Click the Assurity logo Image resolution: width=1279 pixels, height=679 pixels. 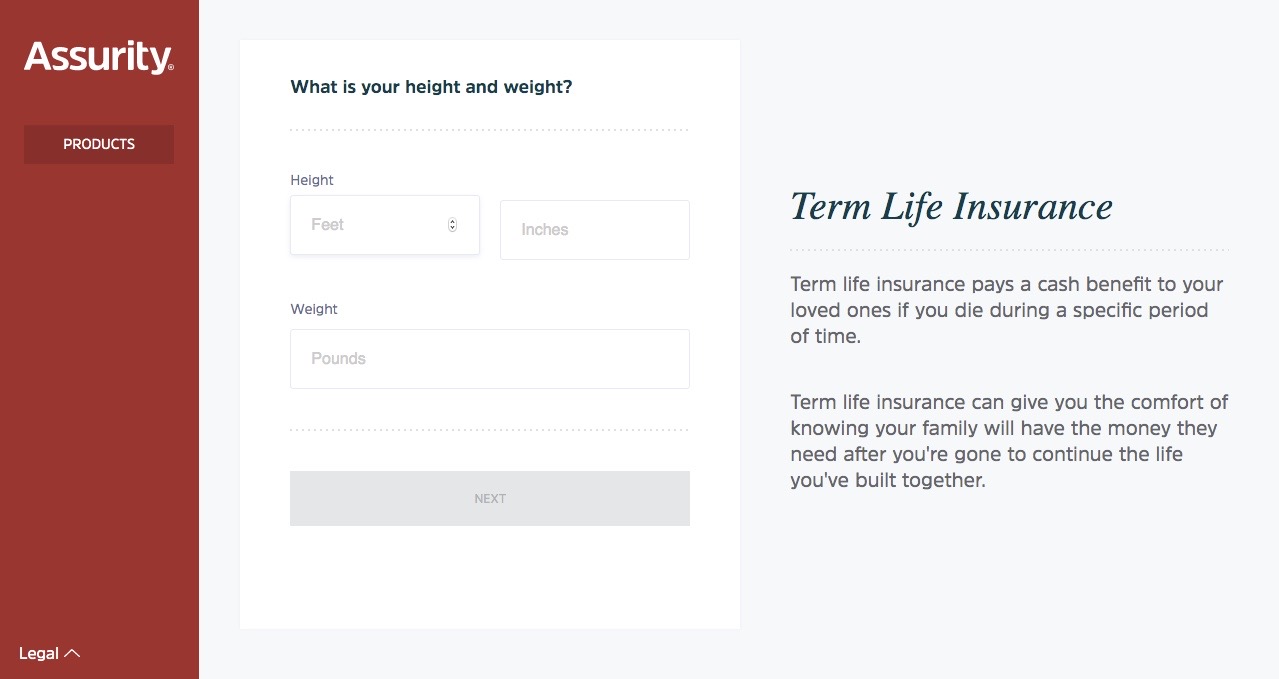(x=99, y=57)
